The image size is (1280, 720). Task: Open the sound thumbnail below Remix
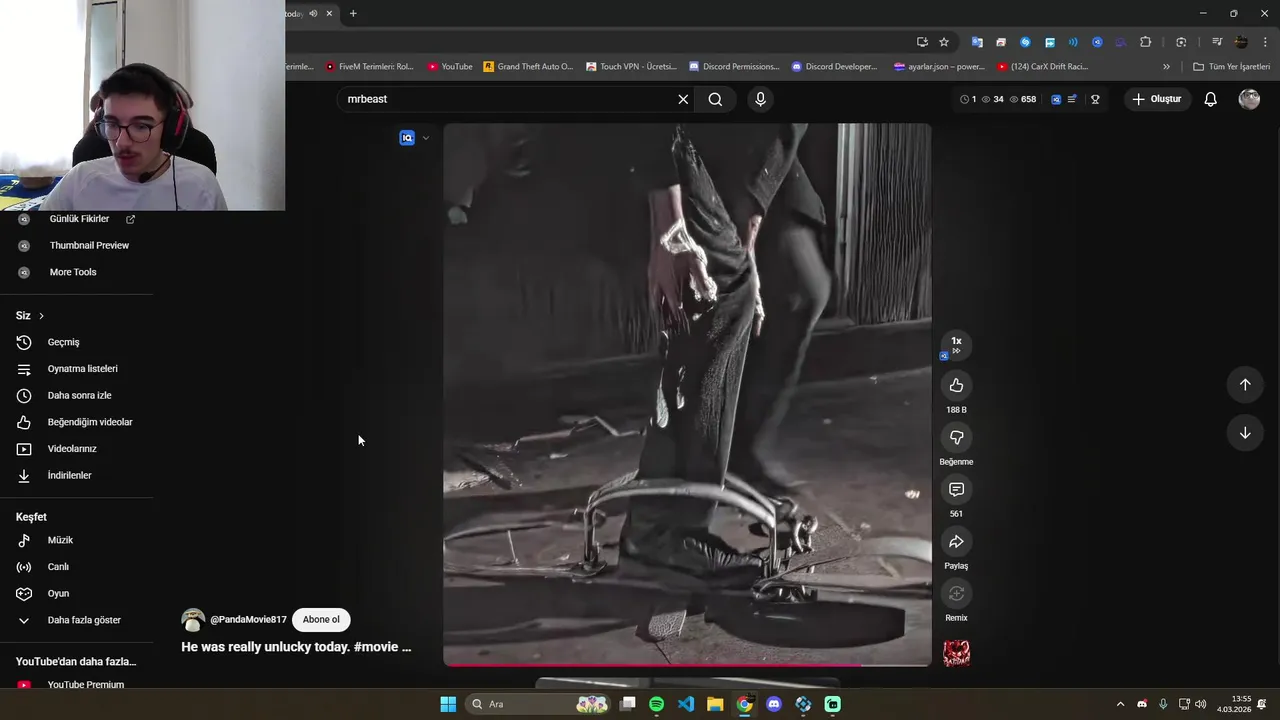point(956,653)
